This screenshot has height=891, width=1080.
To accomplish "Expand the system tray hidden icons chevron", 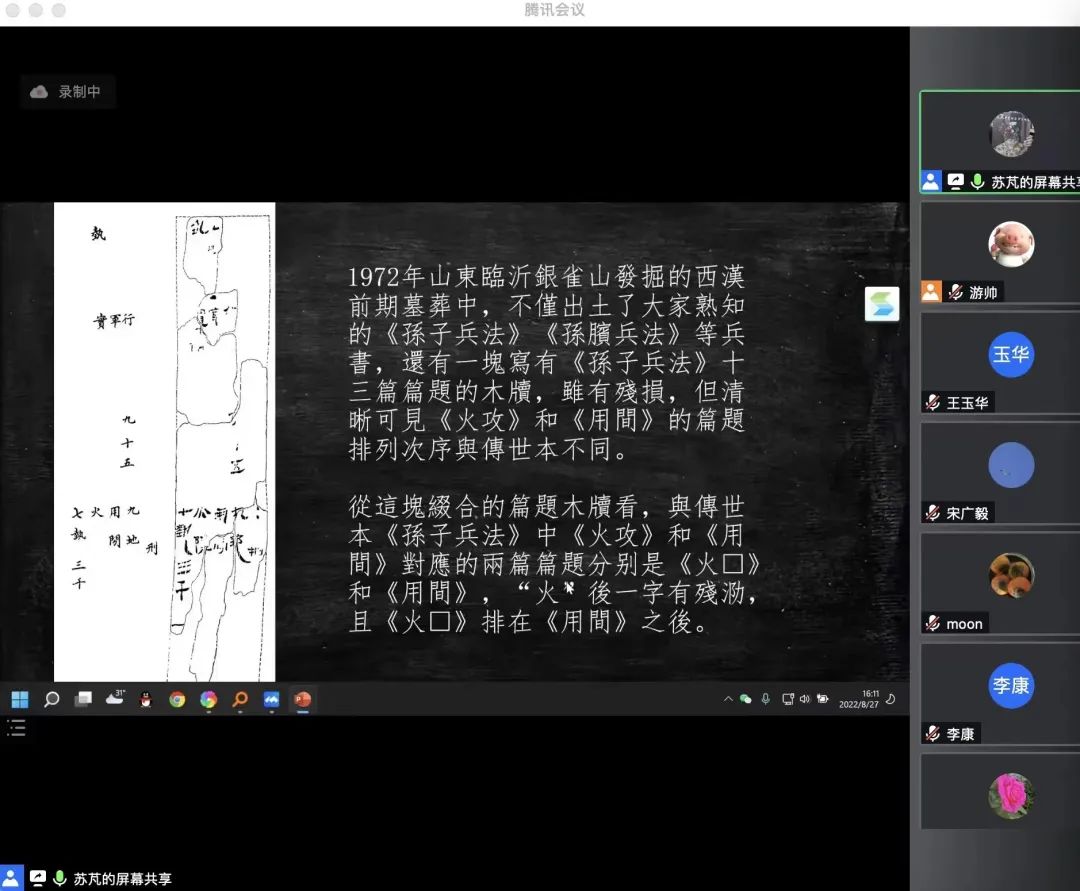I will point(728,699).
